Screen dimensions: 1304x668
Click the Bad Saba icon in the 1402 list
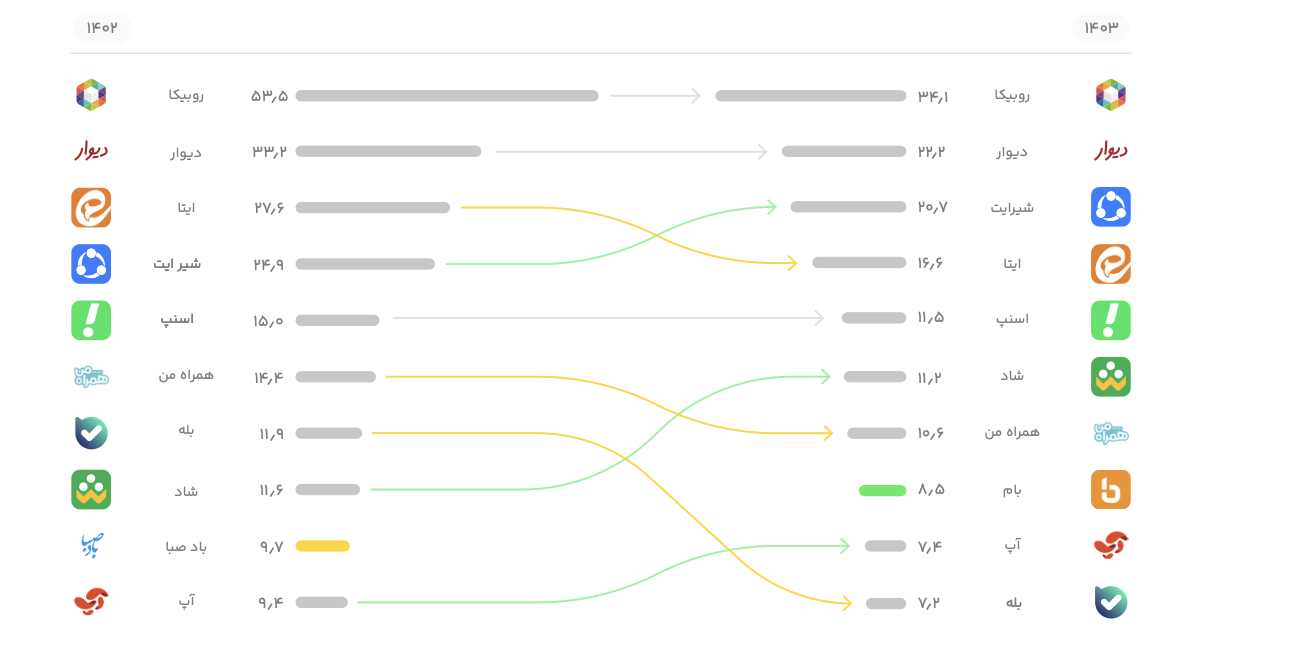[x=91, y=546]
